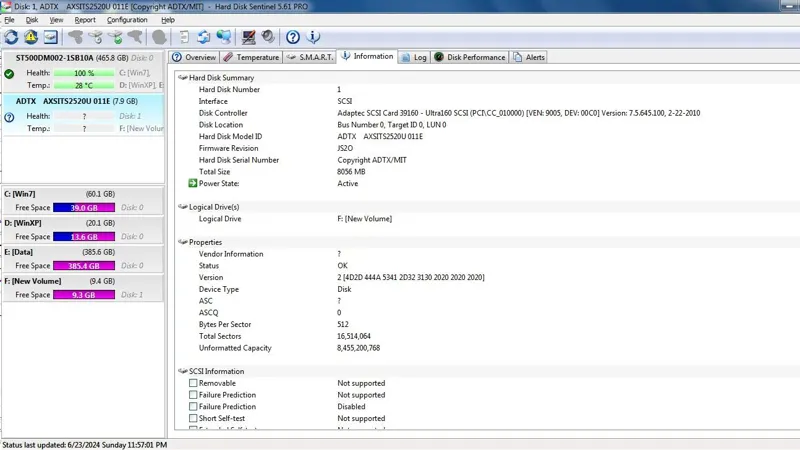The height and width of the screenshot is (450, 800).
Task: Toggle the Failure Prediction checkbox marked Disabled
Action: coord(193,407)
